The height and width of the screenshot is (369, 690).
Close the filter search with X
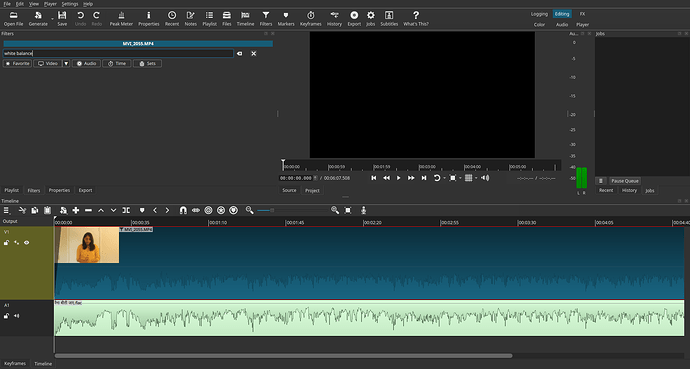(x=253, y=54)
